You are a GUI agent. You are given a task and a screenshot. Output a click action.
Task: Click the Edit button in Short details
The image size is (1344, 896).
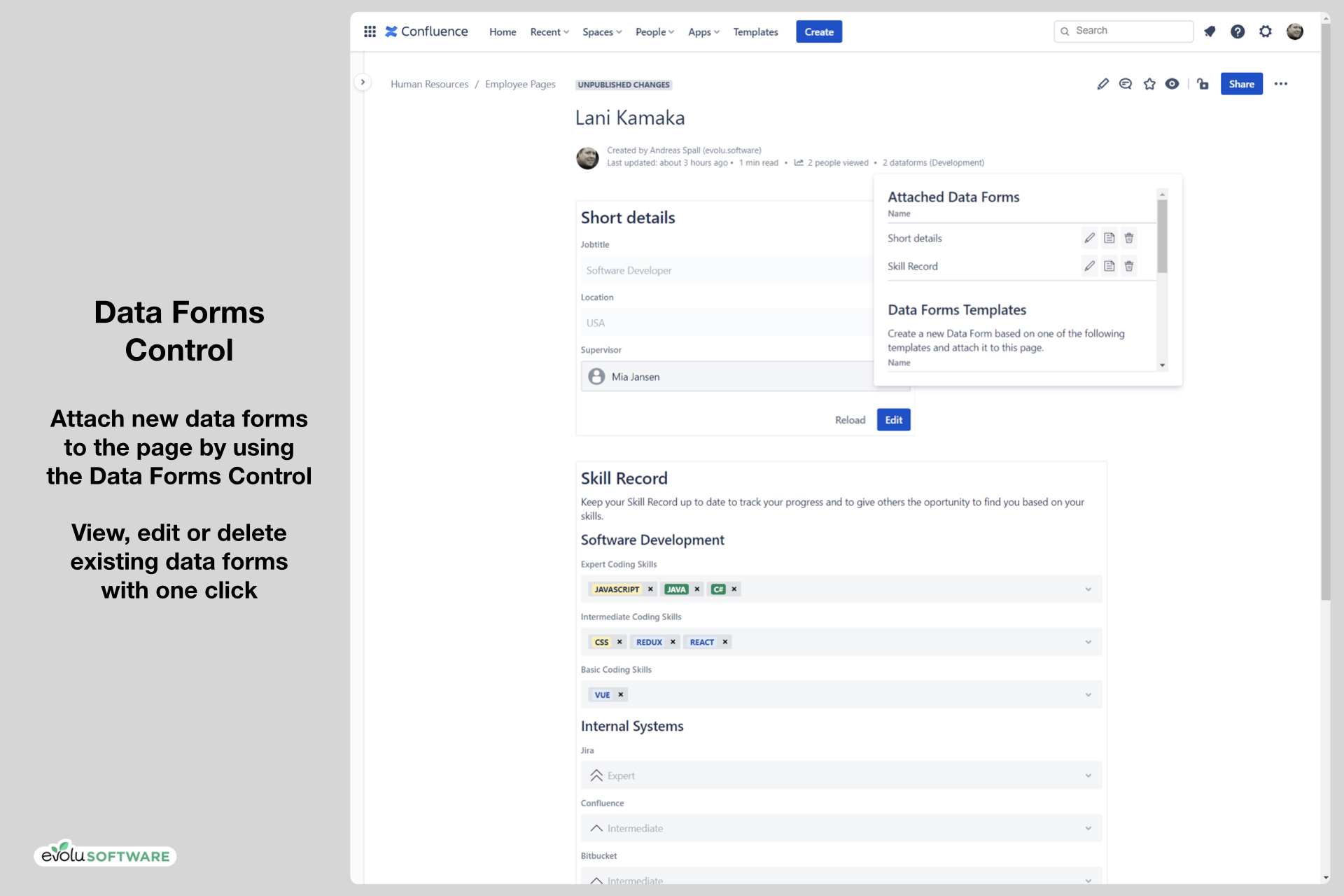pos(893,420)
